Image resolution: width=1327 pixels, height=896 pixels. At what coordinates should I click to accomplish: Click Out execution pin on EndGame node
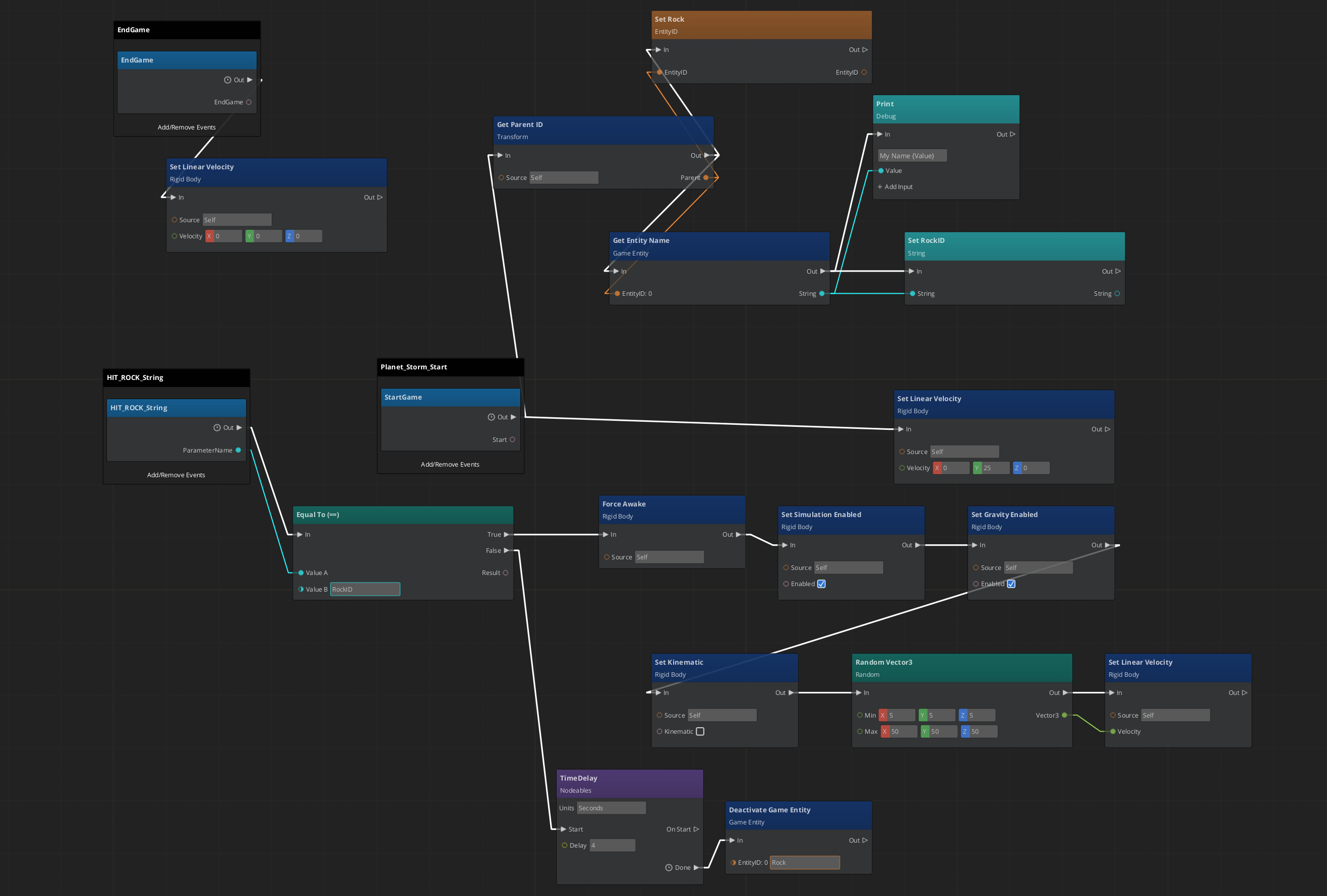250,80
